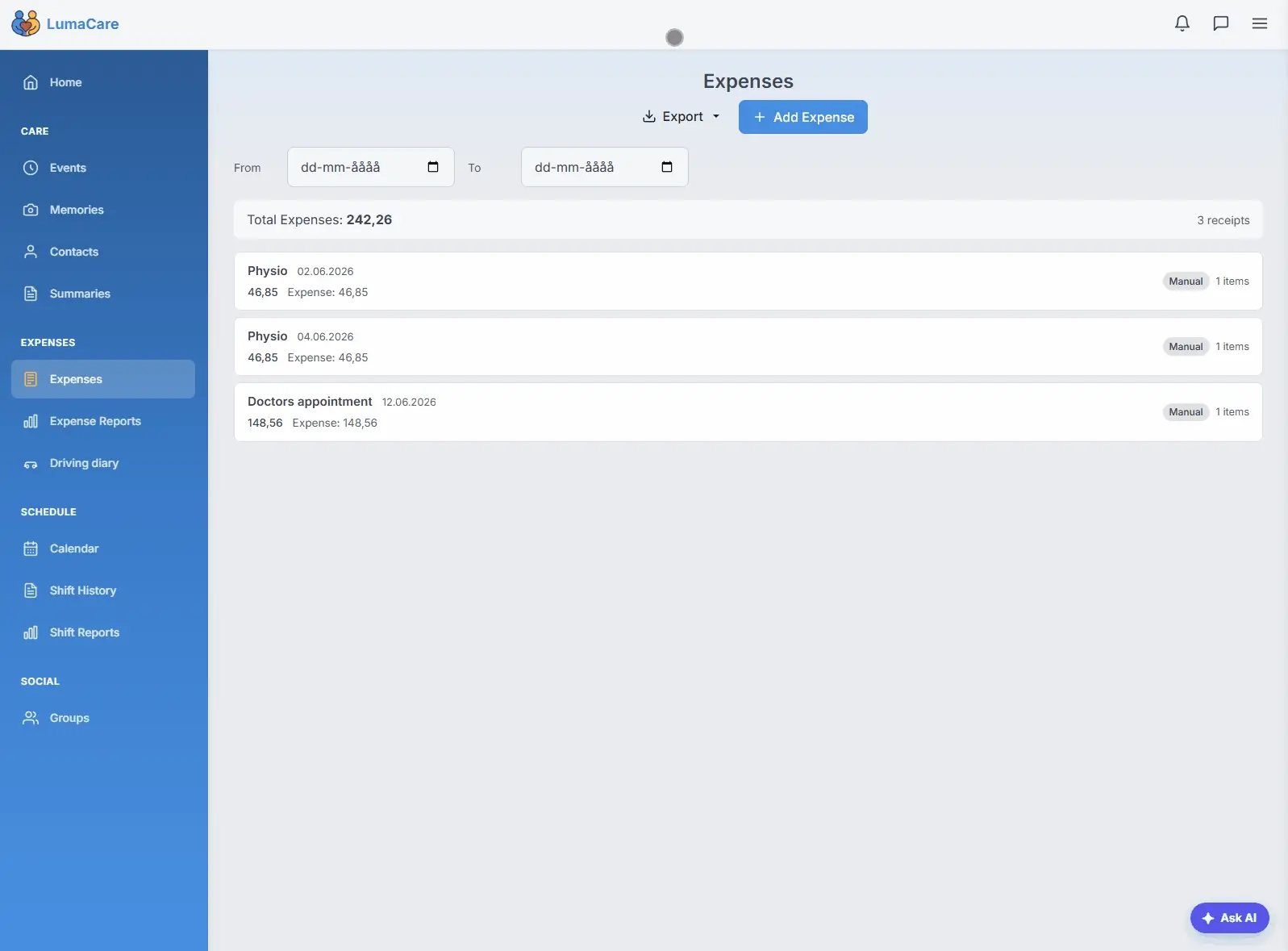The image size is (1288, 951).
Task: Click the Groups people icon
Action: [x=31, y=718]
